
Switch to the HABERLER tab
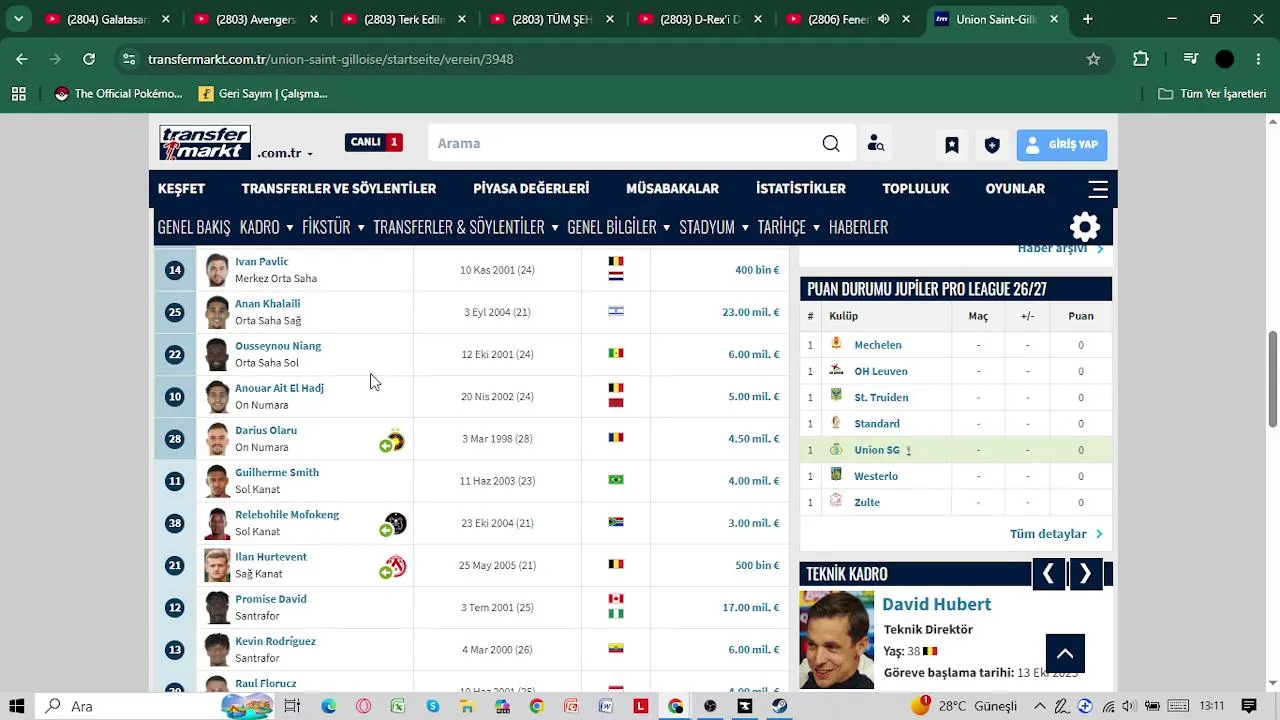point(858,227)
